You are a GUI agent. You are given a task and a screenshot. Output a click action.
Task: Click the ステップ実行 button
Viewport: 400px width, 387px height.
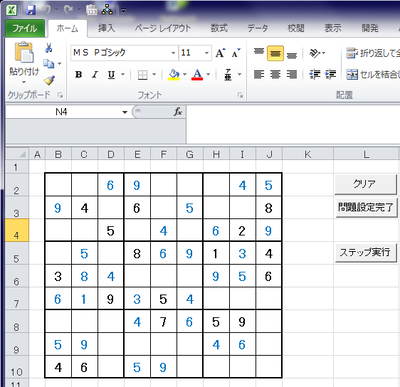point(365,253)
